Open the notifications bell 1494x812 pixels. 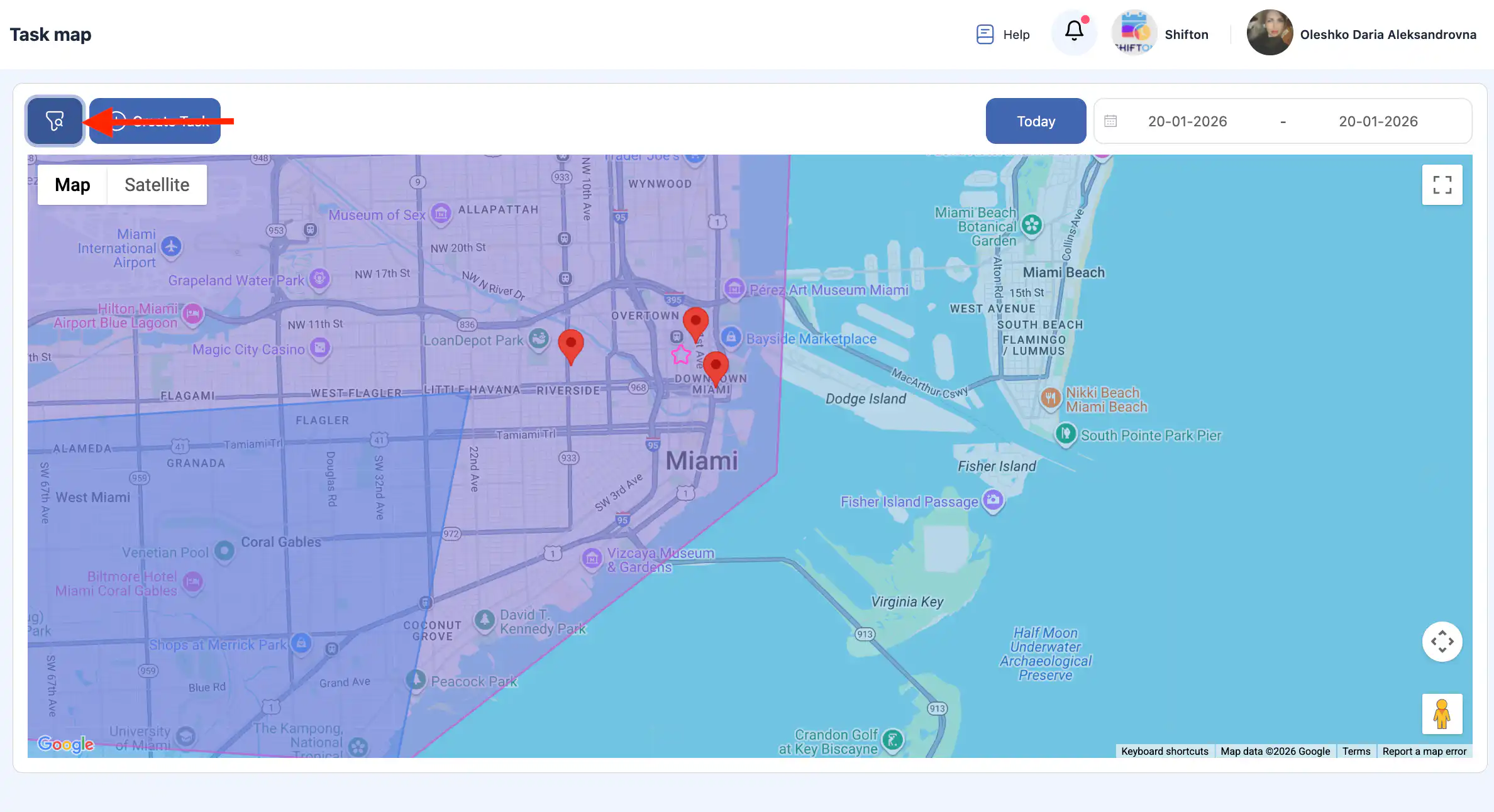pos(1074,31)
